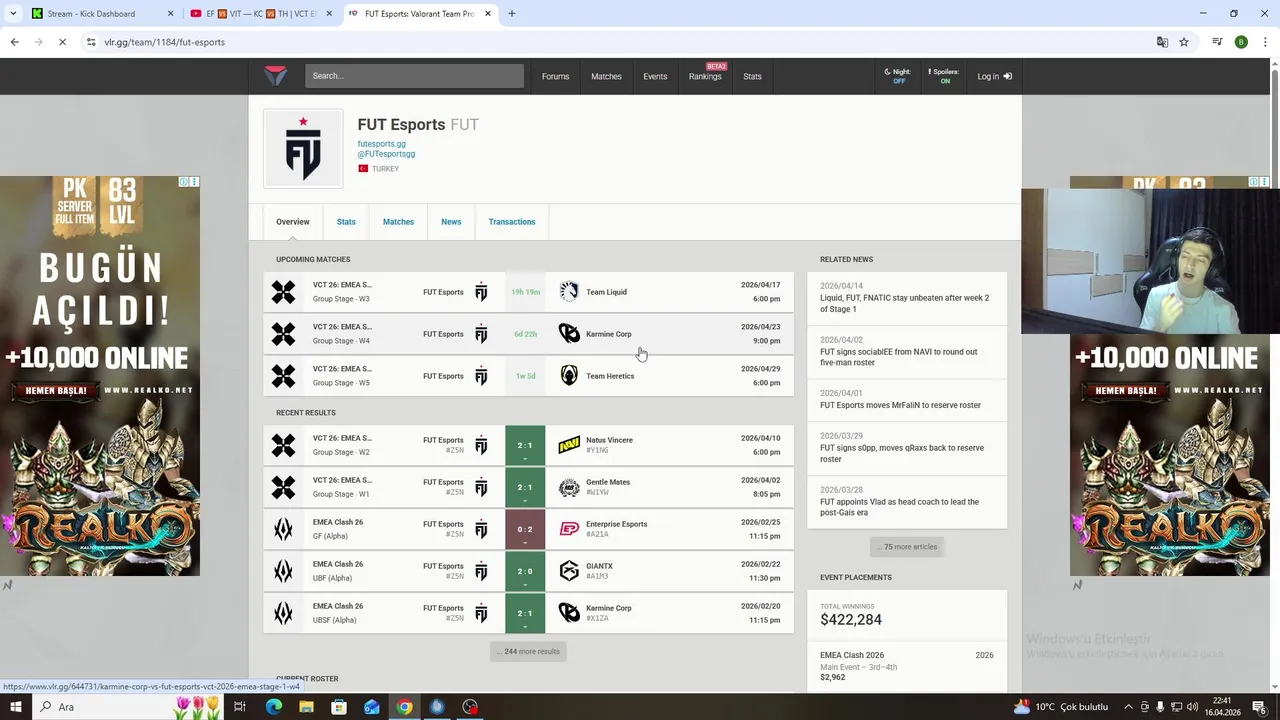Expand the 244 more results list

click(x=528, y=651)
